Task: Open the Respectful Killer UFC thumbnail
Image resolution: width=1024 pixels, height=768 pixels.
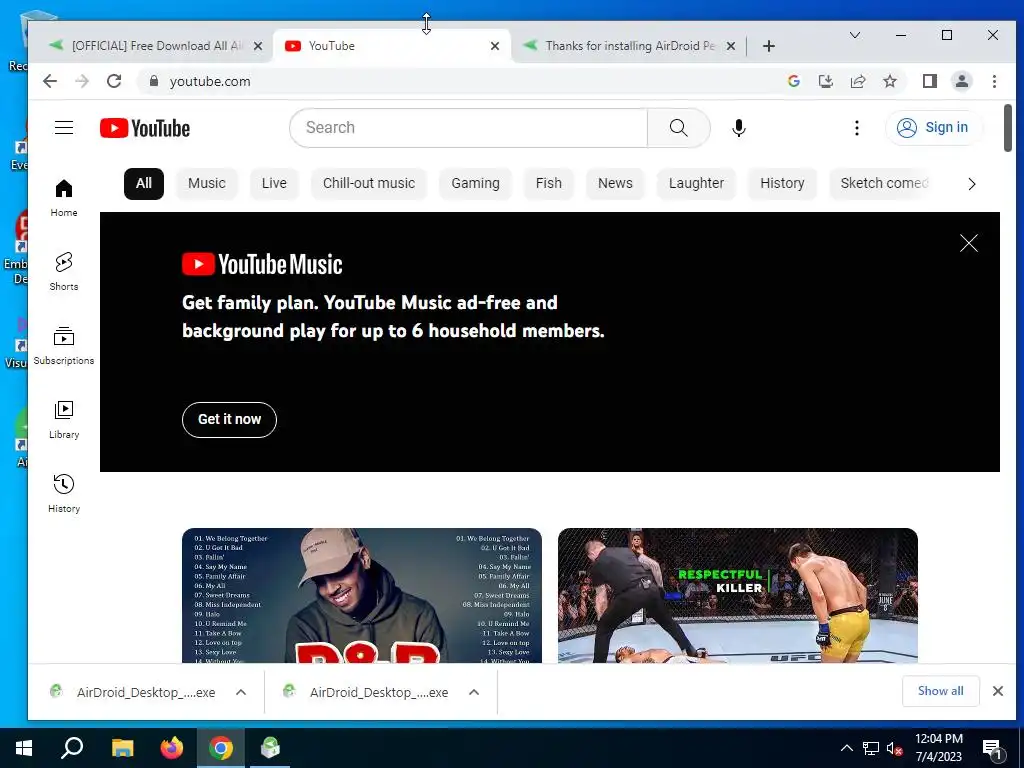Action: click(x=738, y=596)
